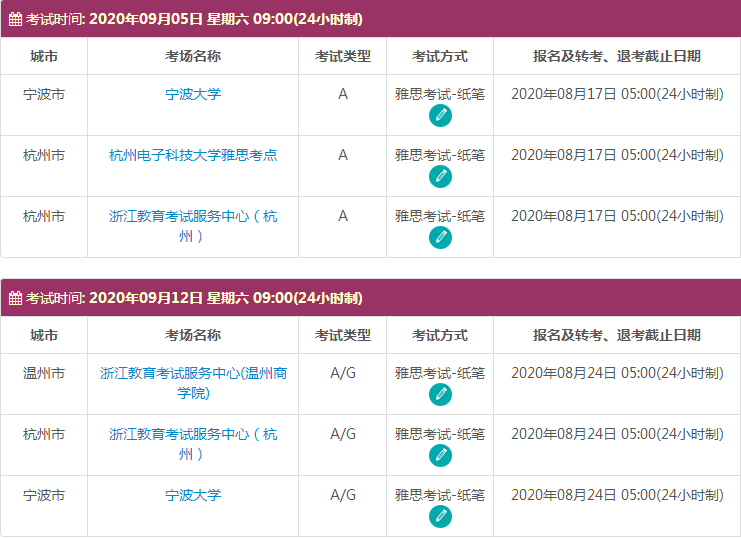Click the 考试类型 header in the 09月12日 table
This screenshot has width=741, height=538.
click(x=343, y=335)
